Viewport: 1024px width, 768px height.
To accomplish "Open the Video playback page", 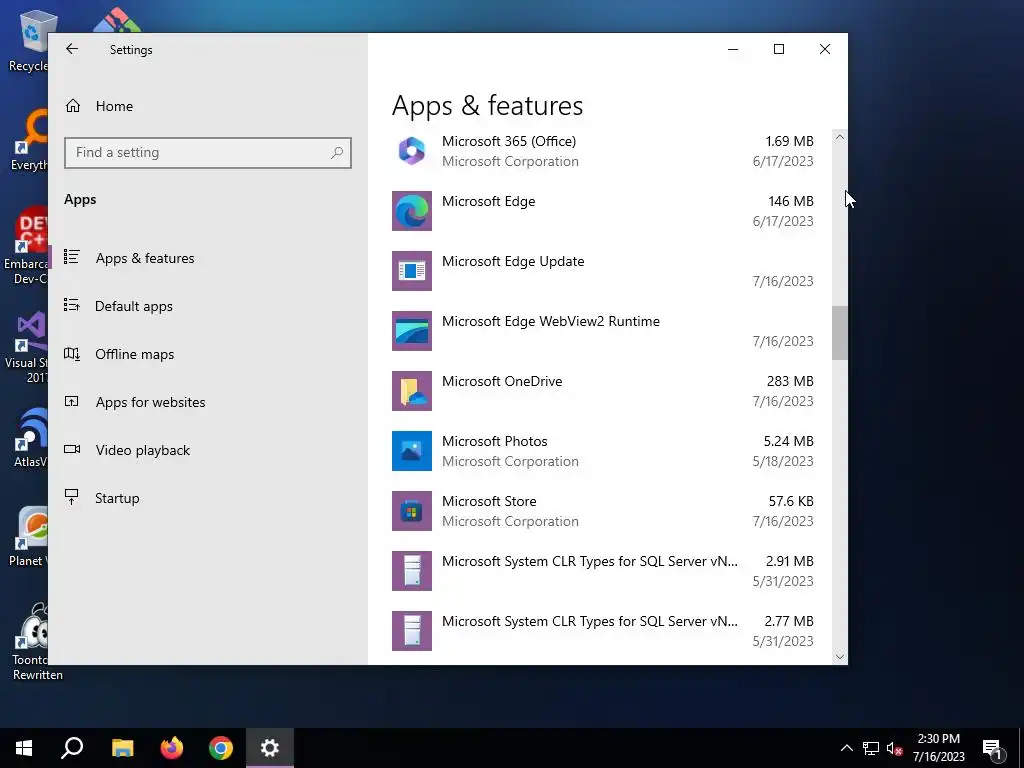I will pyautogui.click(x=142, y=450).
